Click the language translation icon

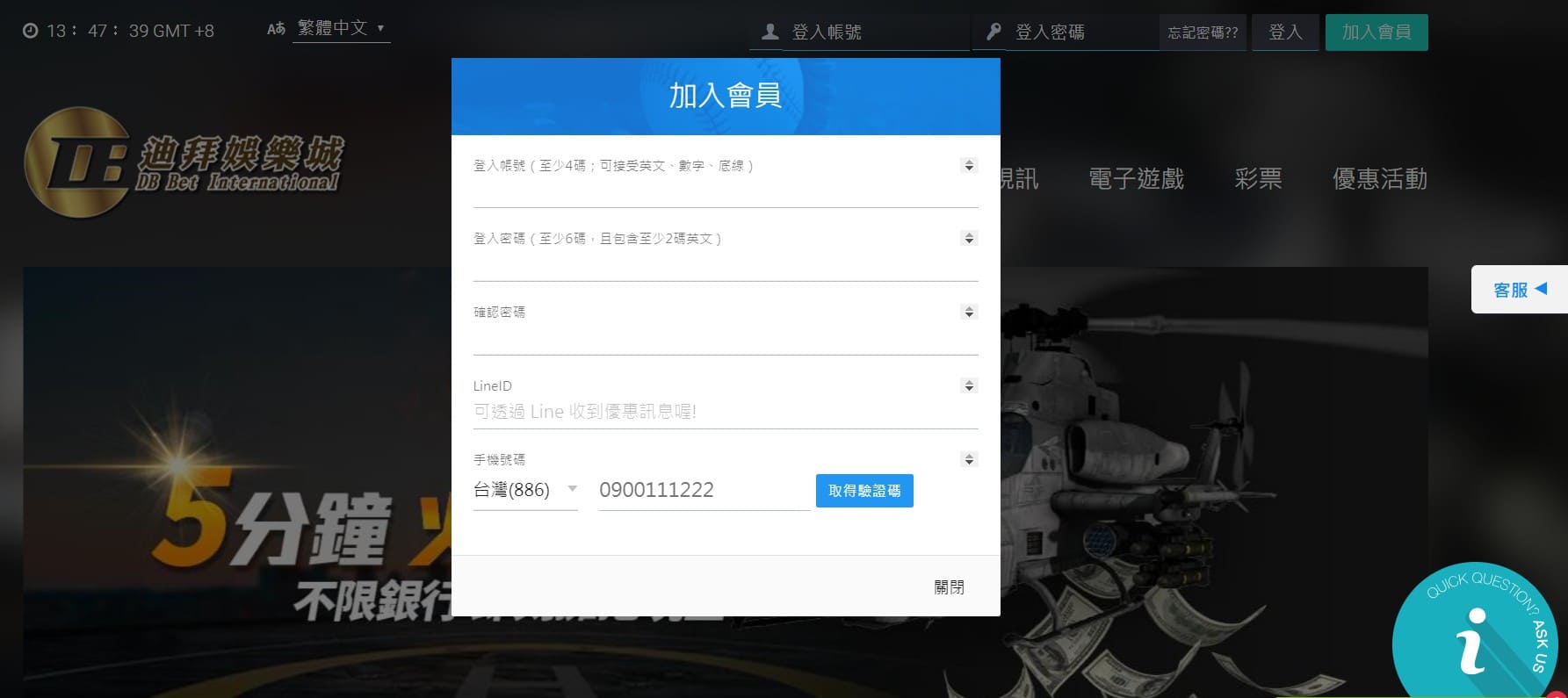tap(276, 29)
